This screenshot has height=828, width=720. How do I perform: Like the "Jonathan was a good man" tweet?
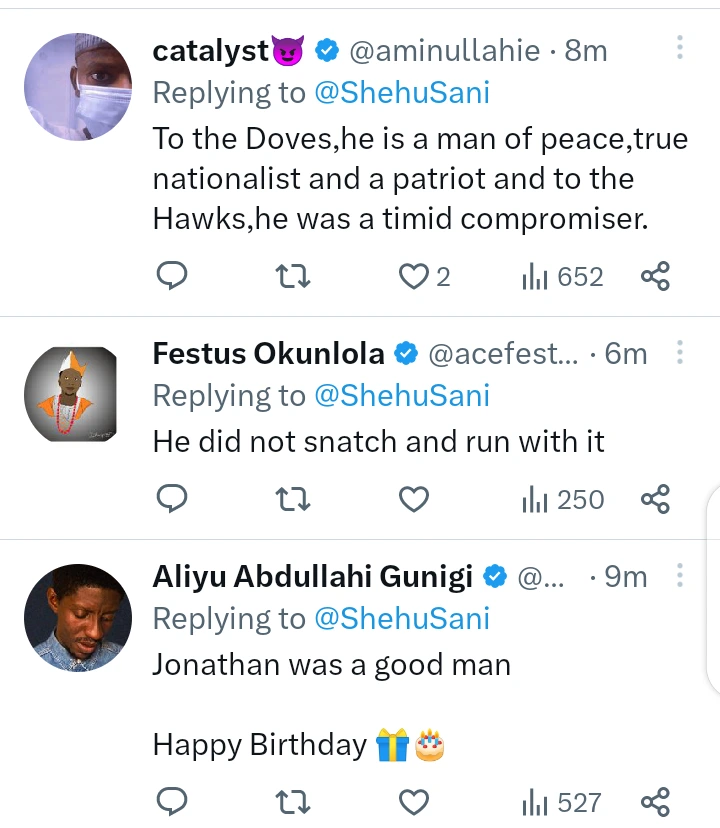click(413, 802)
